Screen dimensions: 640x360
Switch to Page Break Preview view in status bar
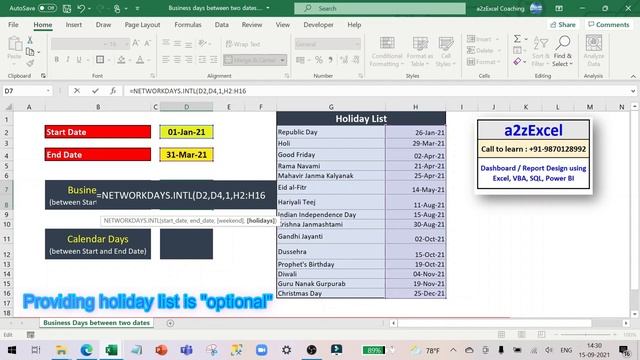click(541, 335)
